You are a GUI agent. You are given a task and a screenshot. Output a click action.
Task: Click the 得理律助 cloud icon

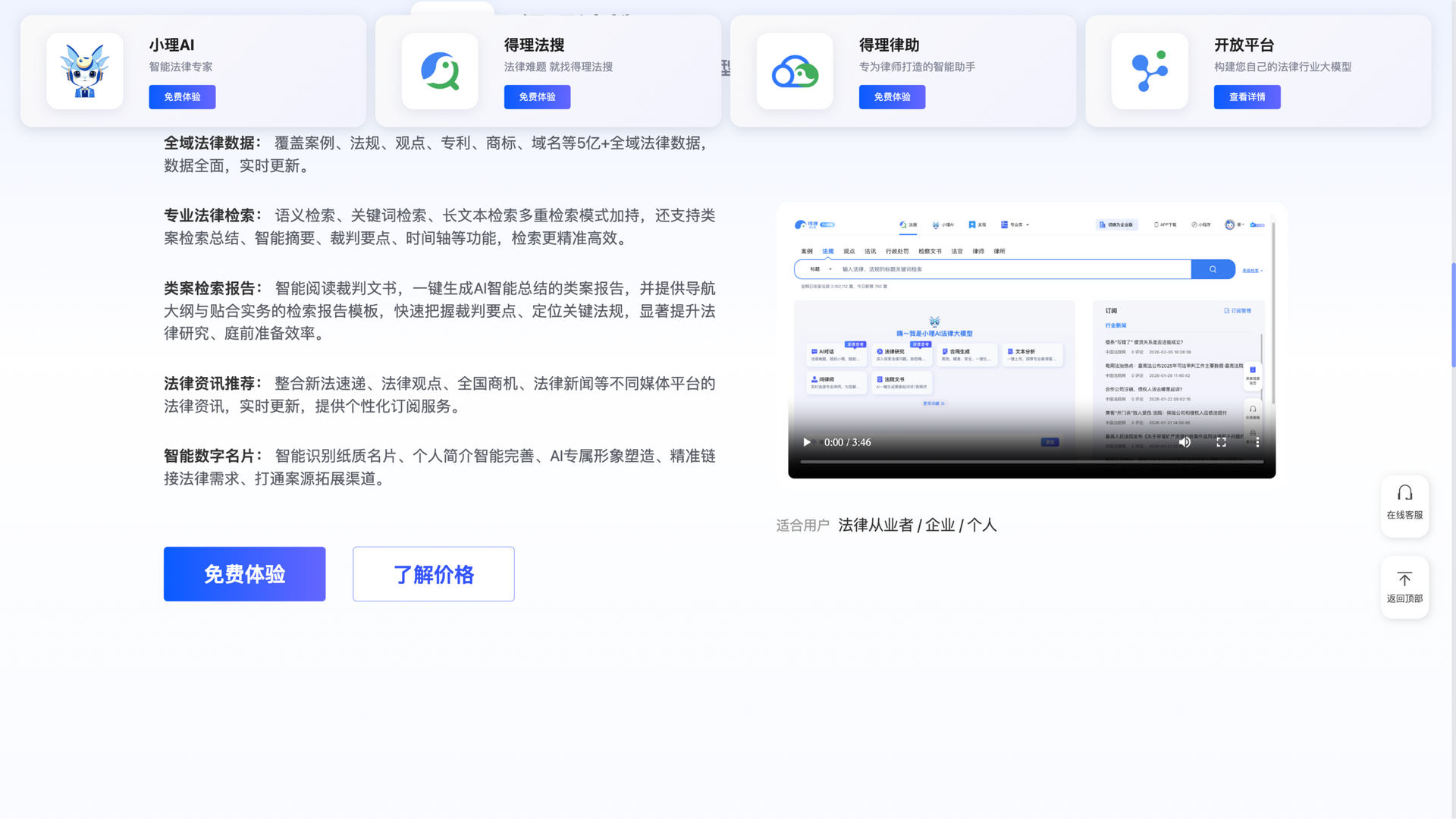coord(795,71)
